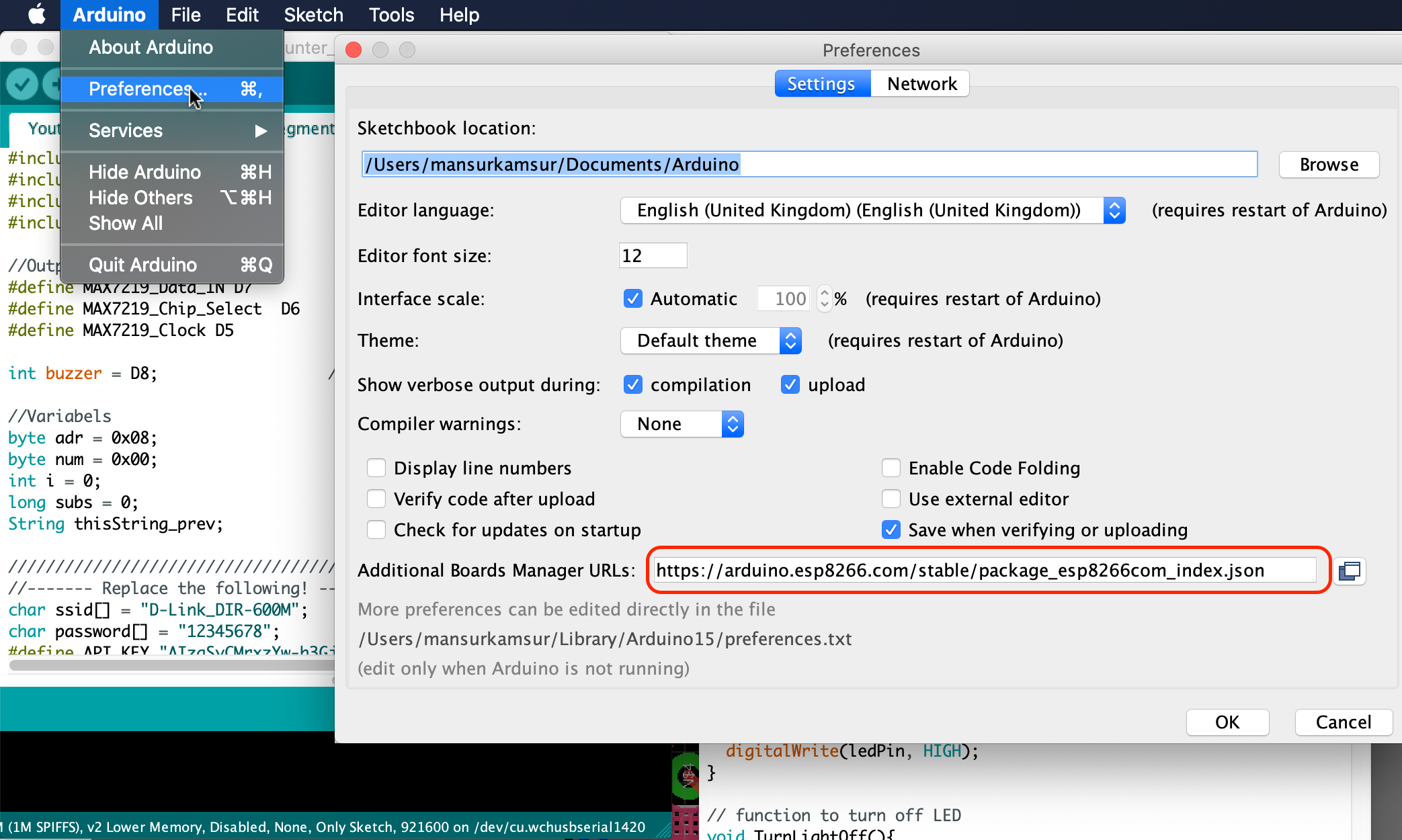Choose Show All menu item
The width and height of the screenshot is (1402, 840).
point(172,223)
